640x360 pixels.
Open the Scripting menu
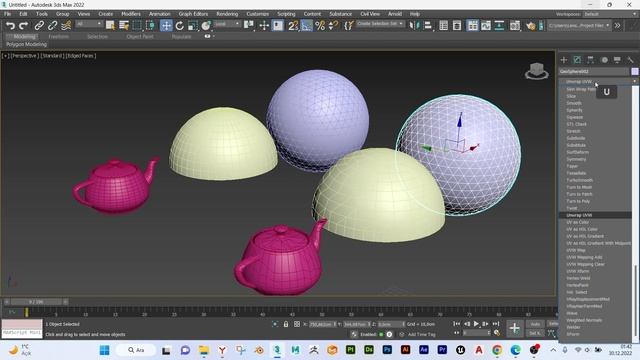(286, 14)
